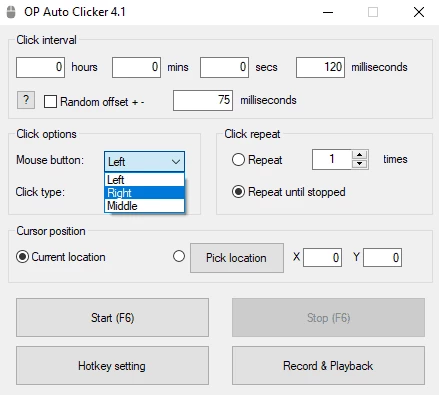Choose Right in the dropdown list
The image size is (439, 395).
144,193
